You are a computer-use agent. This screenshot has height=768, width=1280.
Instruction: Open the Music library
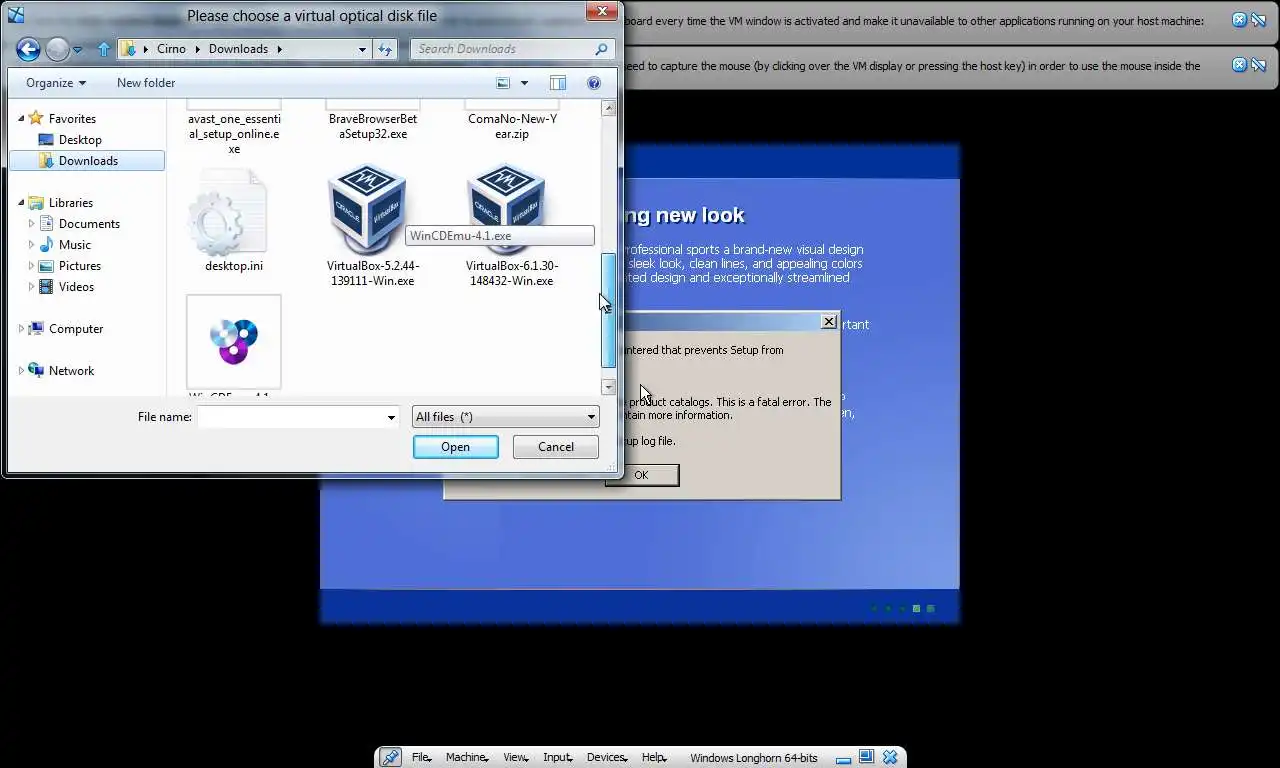[74, 244]
